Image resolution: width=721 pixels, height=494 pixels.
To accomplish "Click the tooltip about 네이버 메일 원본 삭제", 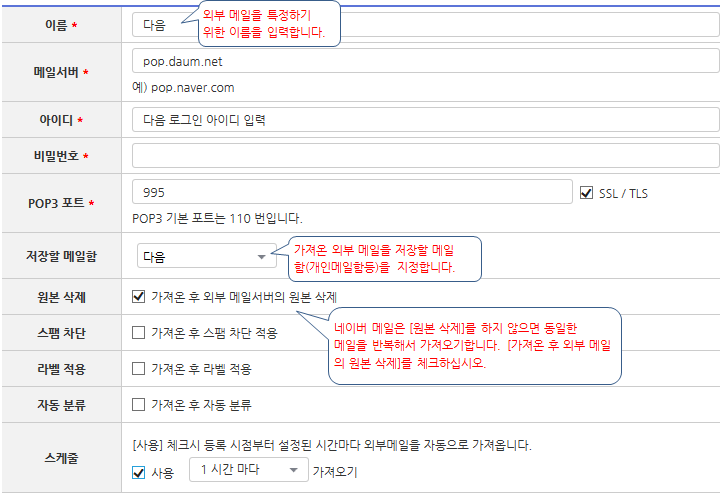I will 474,346.
